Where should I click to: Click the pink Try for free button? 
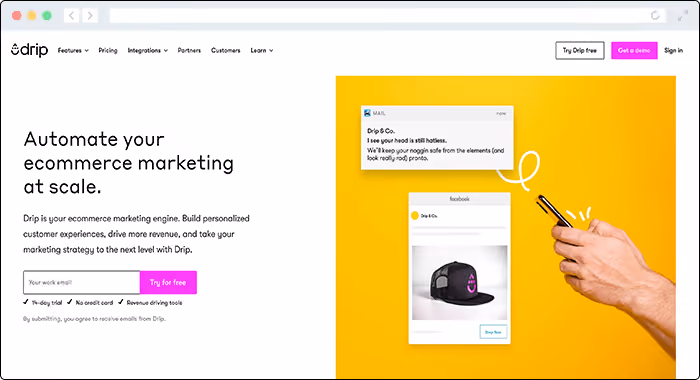(168, 282)
